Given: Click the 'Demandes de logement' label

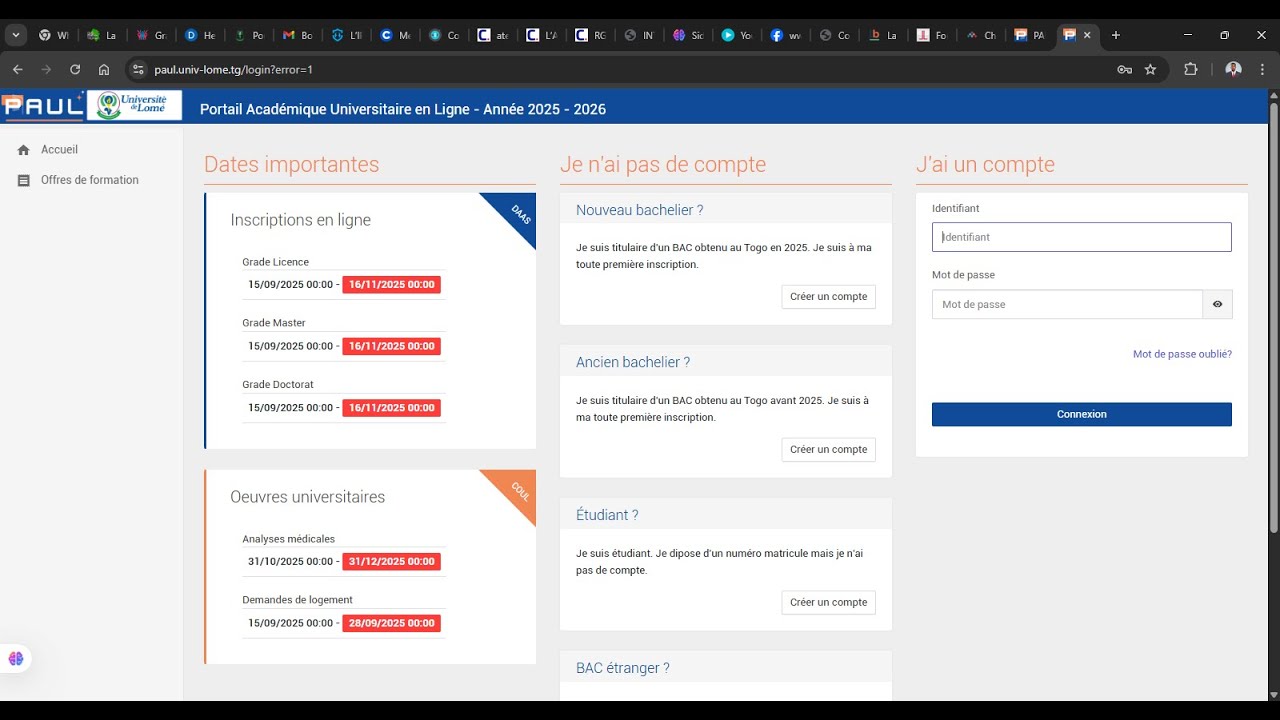Looking at the screenshot, I should [x=297, y=600].
